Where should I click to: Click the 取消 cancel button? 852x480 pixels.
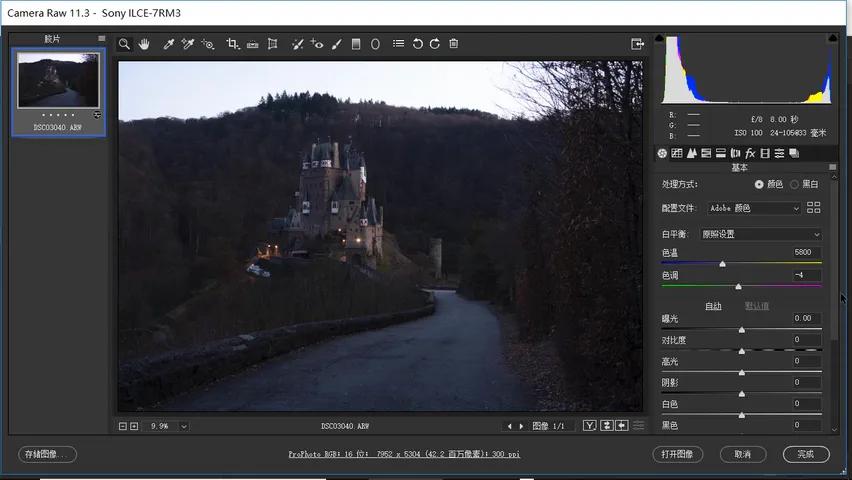743,454
